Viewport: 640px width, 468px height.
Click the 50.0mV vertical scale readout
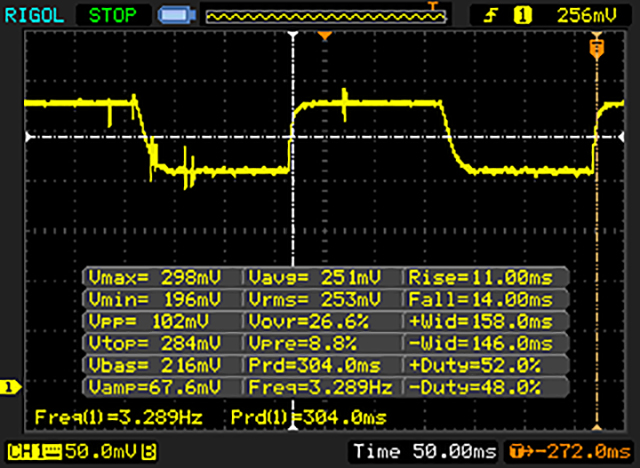(x=102, y=452)
